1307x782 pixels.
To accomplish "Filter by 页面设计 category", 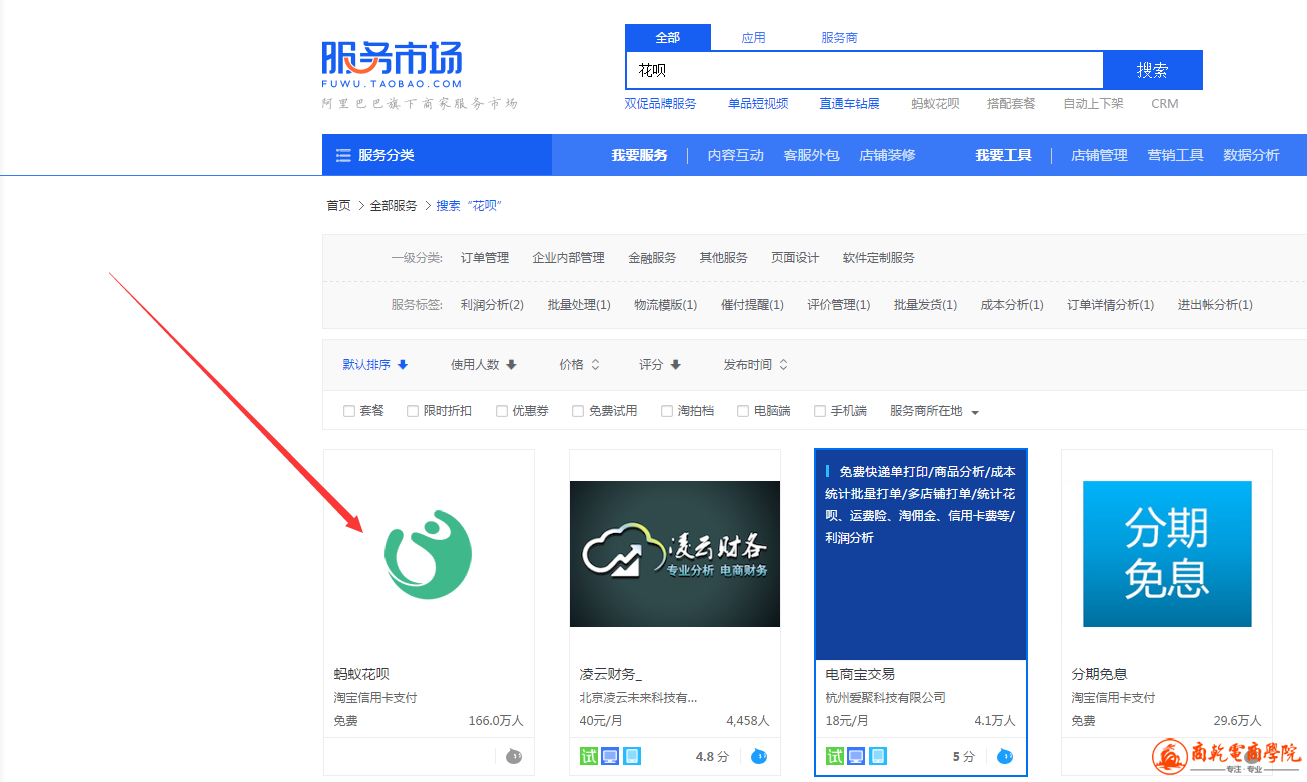I will coord(795,257).
